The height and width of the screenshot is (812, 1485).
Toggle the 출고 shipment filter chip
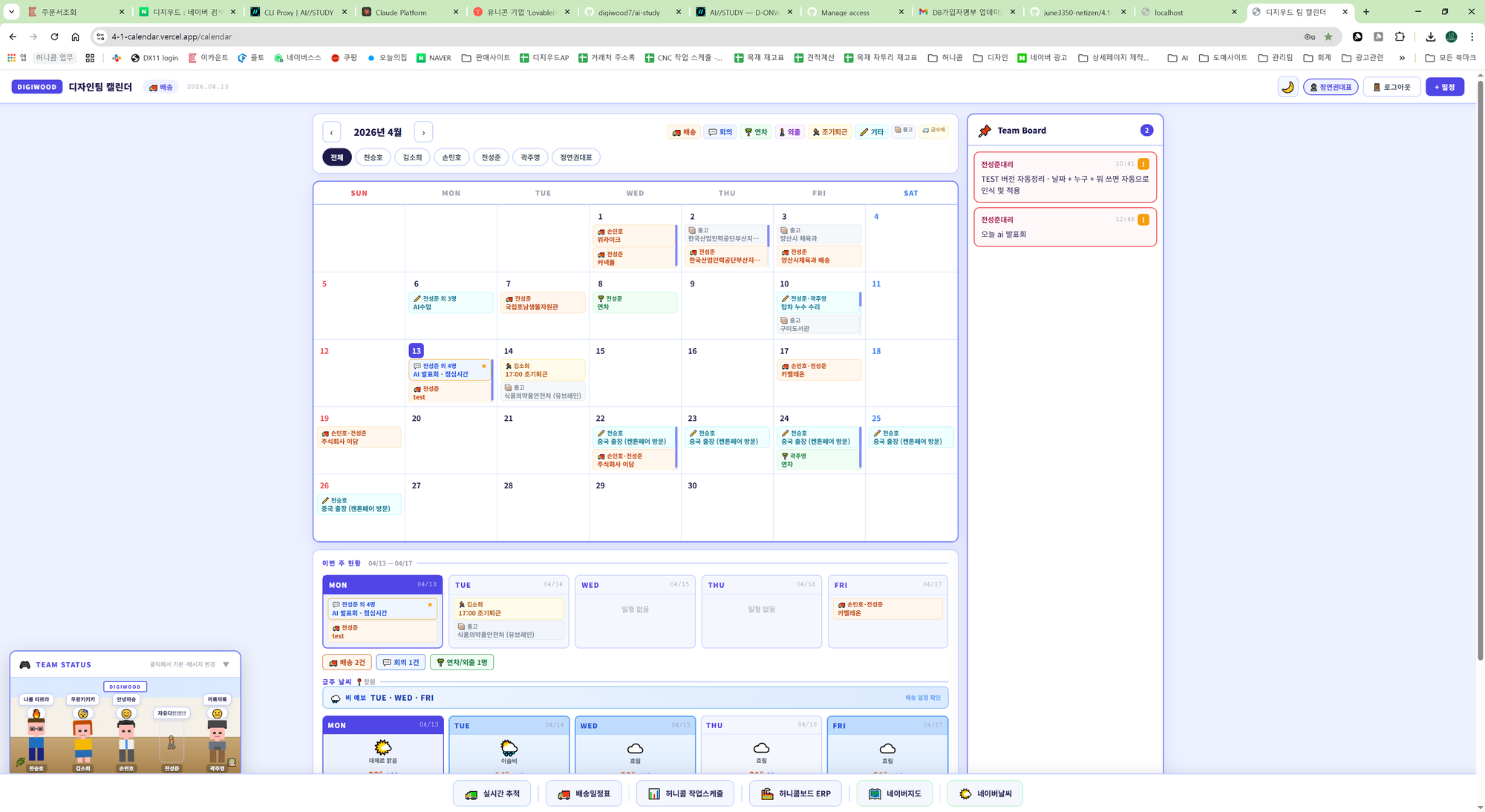point(904,130)
